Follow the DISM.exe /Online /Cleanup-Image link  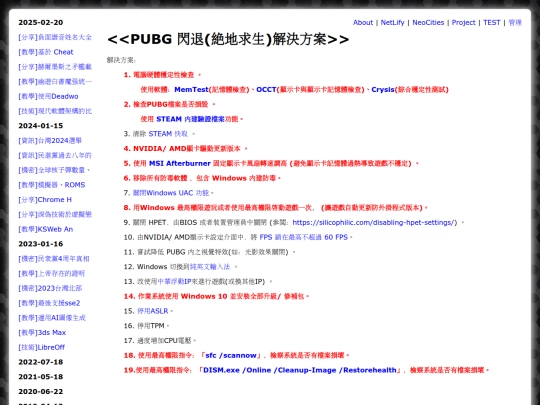(300, 370)
